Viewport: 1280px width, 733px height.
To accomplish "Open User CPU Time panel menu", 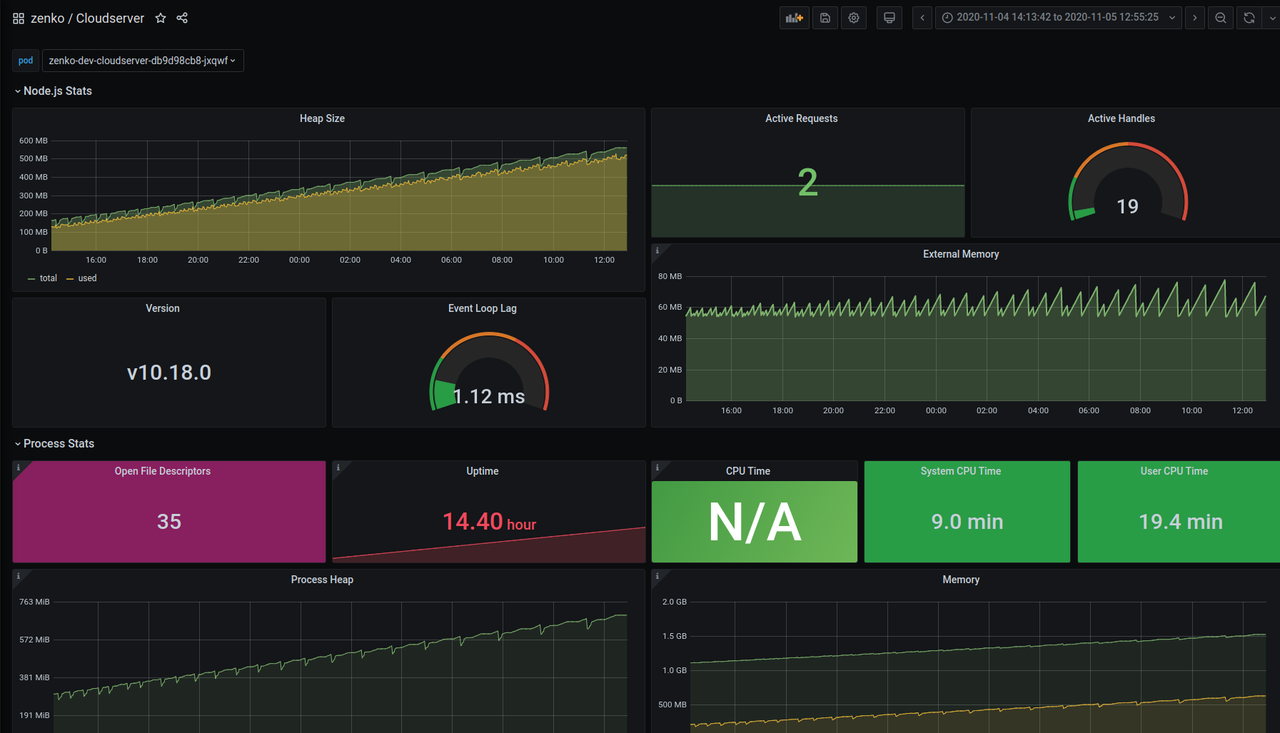I will tap(1174, 472).
